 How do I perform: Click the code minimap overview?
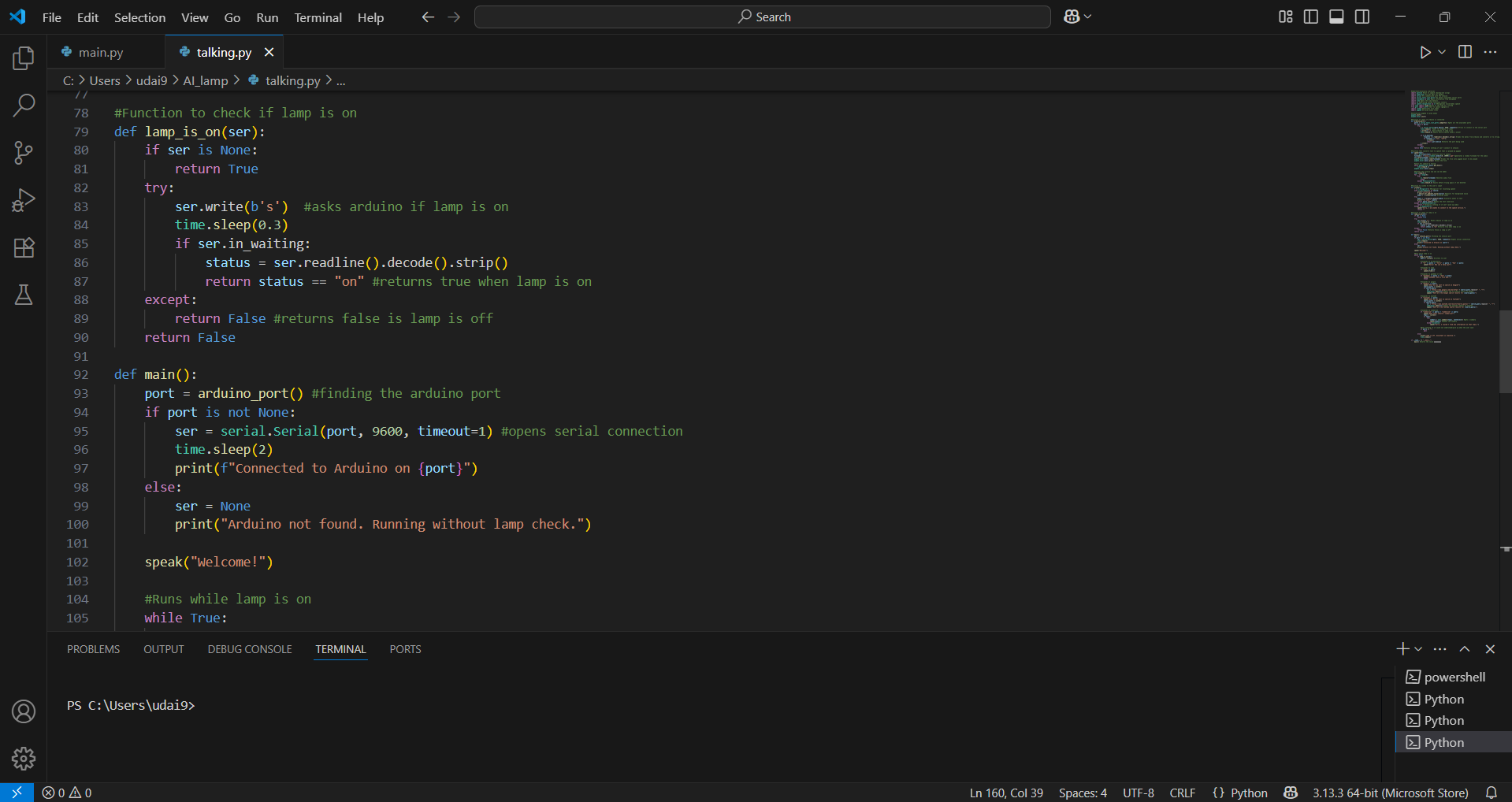tap(1454, 217)
